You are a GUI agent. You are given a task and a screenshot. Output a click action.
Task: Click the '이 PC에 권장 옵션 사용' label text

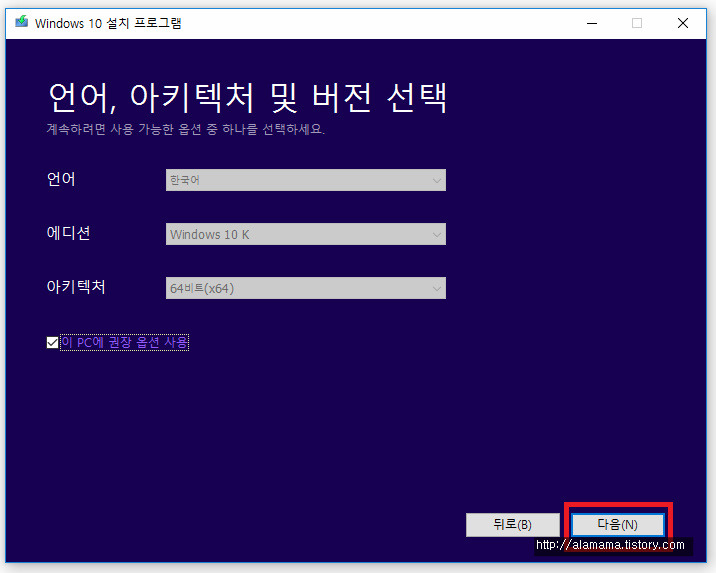point(124,342)
